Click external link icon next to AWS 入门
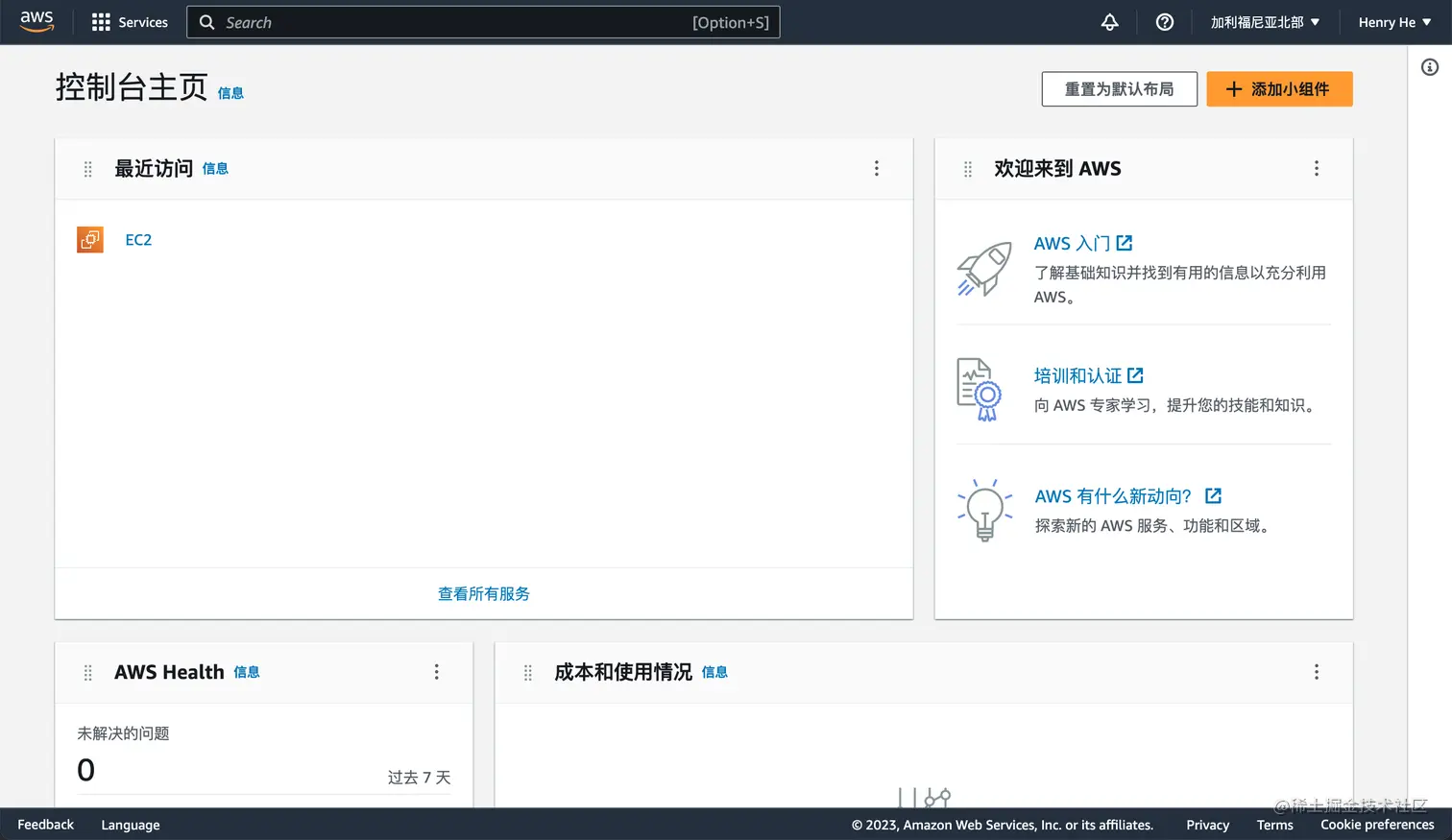The height and width of the screenshot is (840, 1452). pyautogui.click(x=1125, y=243)
